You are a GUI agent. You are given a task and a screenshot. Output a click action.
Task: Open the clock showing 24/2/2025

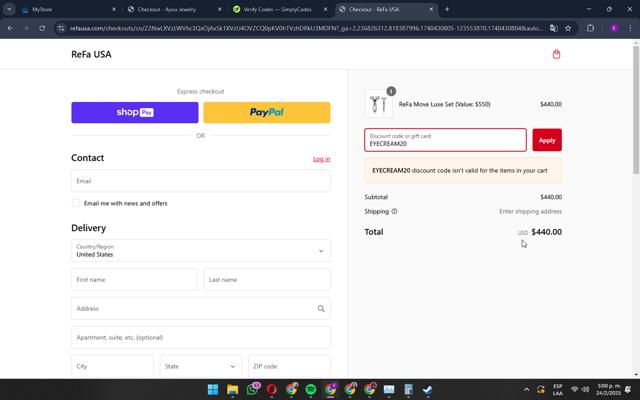coord(609,389)
